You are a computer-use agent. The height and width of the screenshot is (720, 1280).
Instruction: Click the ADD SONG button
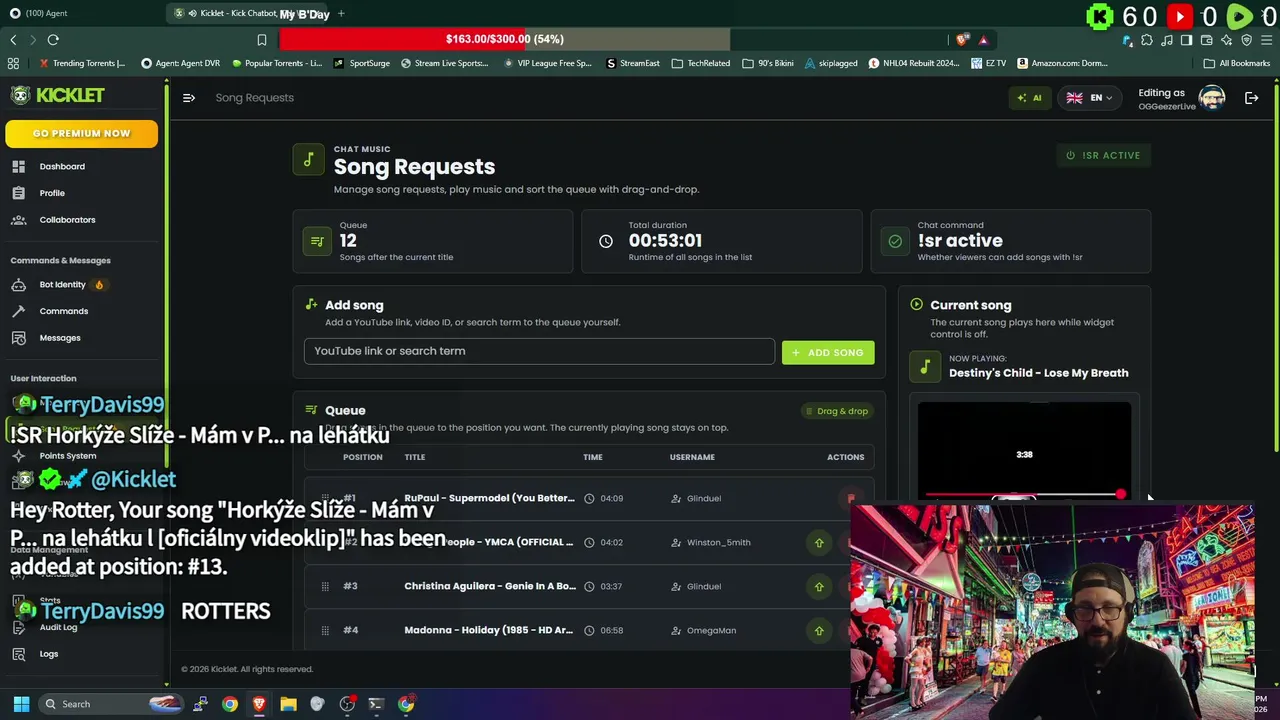pyautogui.click(x=828, y=352)
